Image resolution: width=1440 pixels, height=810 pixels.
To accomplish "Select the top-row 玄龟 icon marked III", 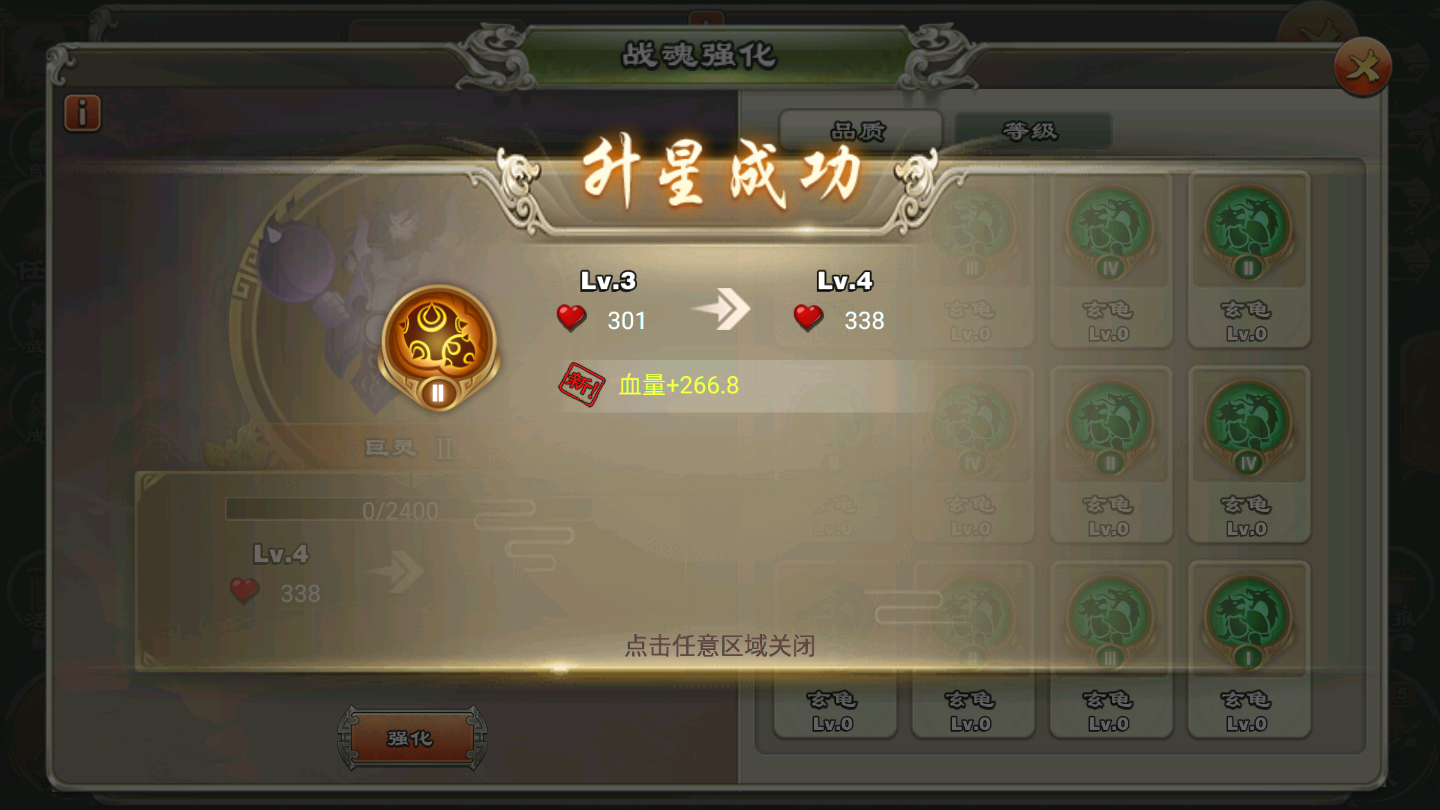I will [x=971, y=232].
